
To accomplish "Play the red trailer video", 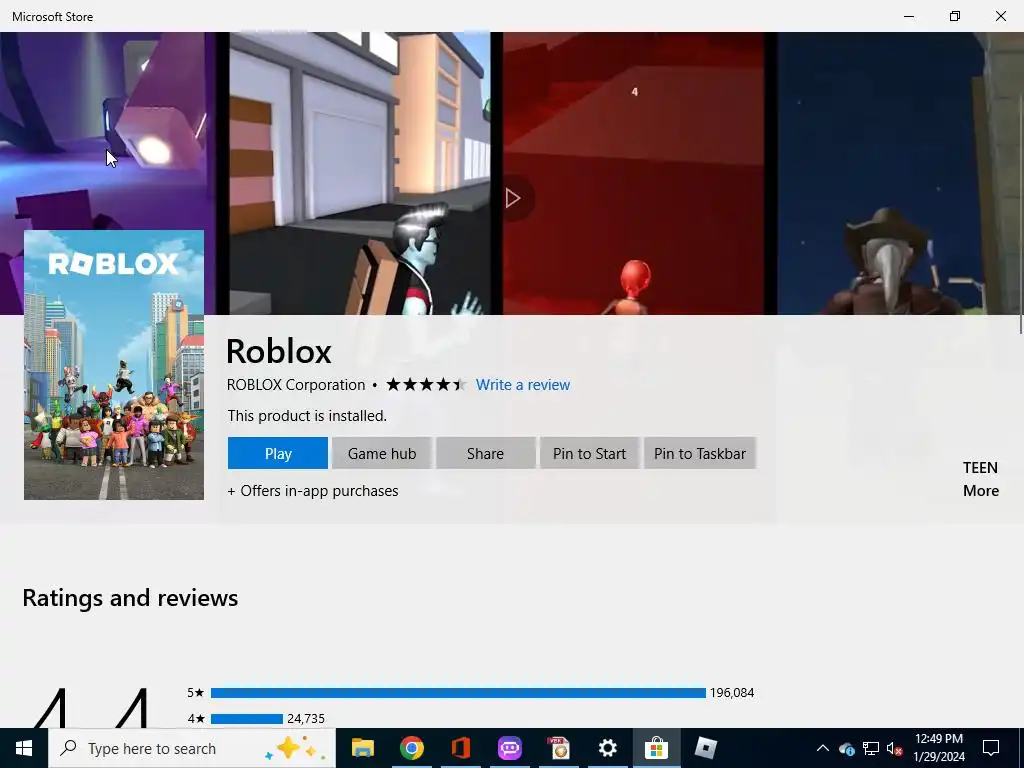I will 513,198.
